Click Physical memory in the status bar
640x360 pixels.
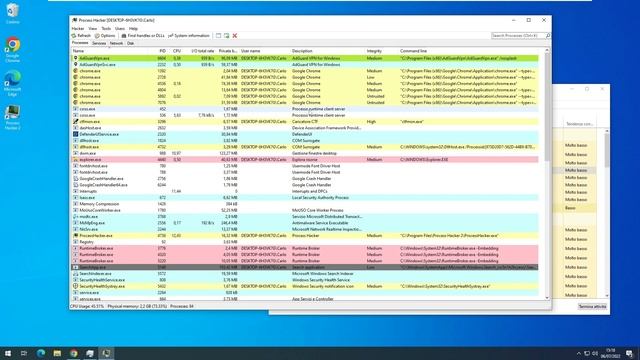(x=137, y=306)
